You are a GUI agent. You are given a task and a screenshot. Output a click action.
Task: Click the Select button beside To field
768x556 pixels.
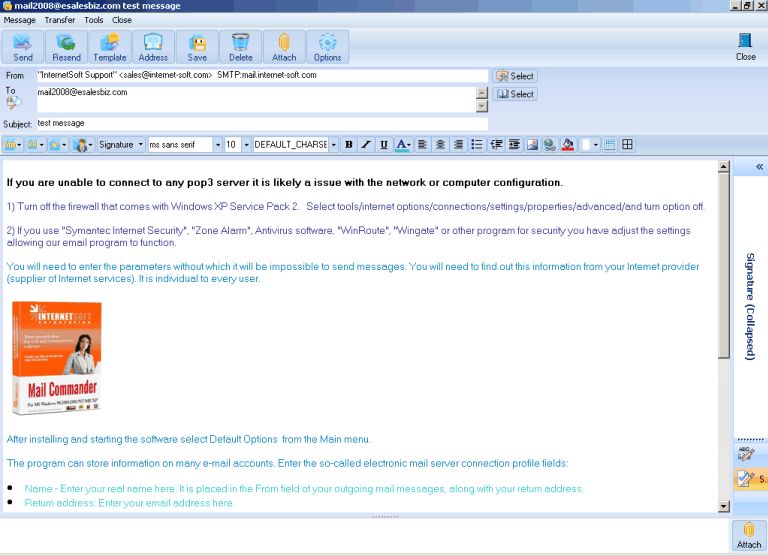515,94
